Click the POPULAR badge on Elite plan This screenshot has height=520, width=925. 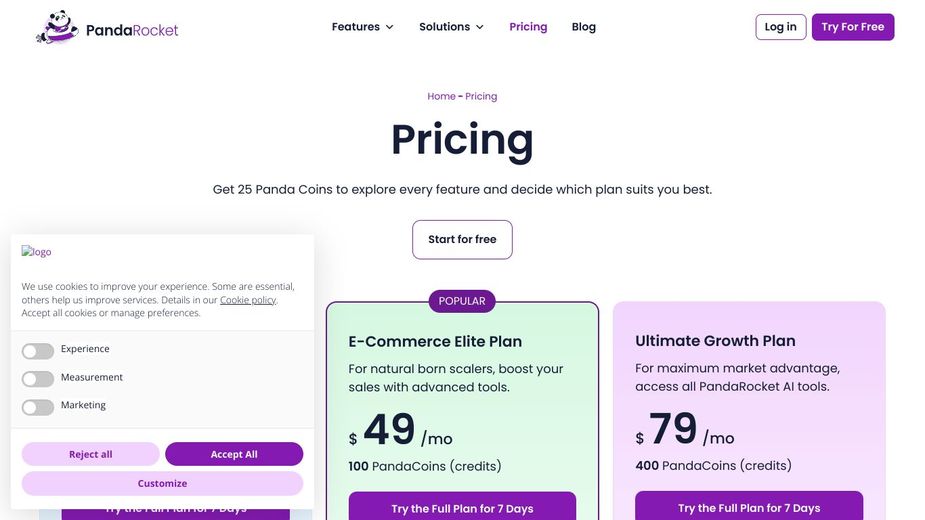tap(462, 301)
